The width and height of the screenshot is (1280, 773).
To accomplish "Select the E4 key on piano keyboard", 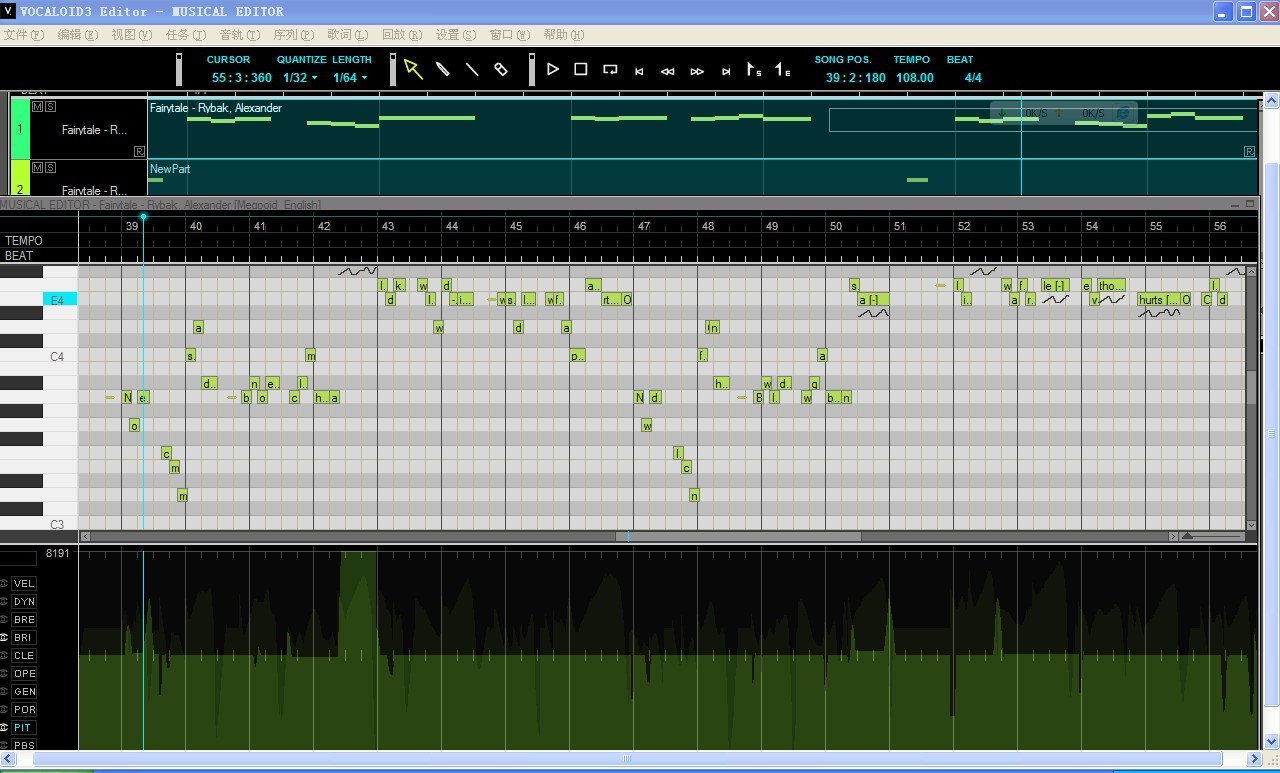I will [x=60, y=300].
